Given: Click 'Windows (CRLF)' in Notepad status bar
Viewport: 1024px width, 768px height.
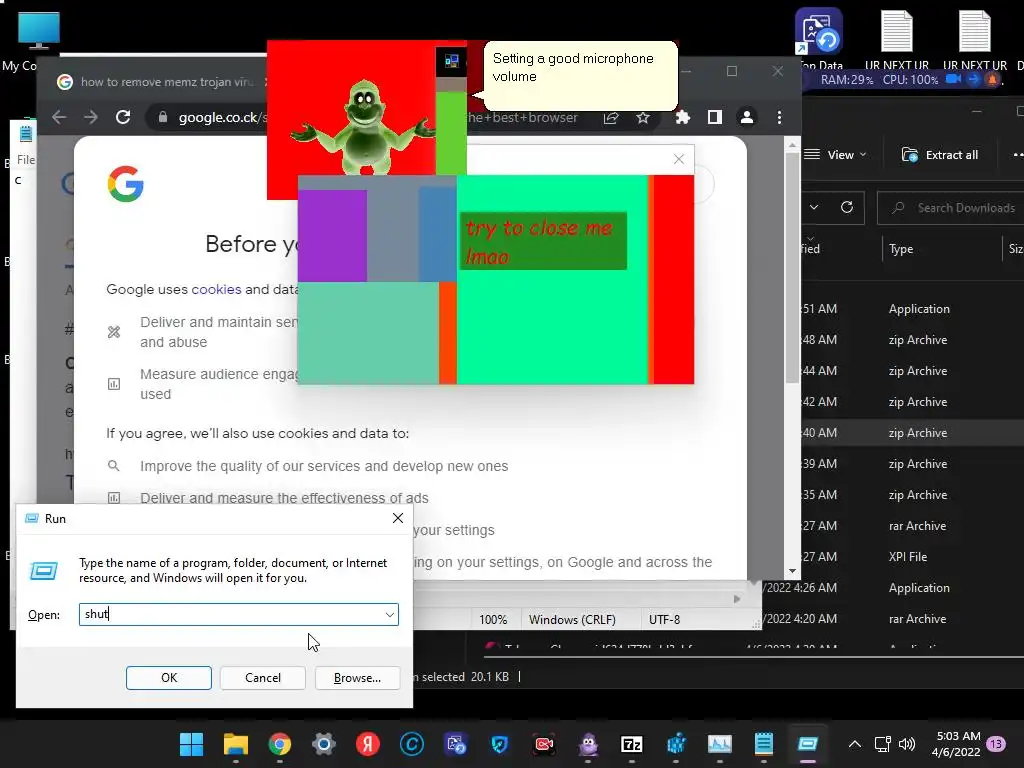Looking at the screenshot, I should (572, 620).
